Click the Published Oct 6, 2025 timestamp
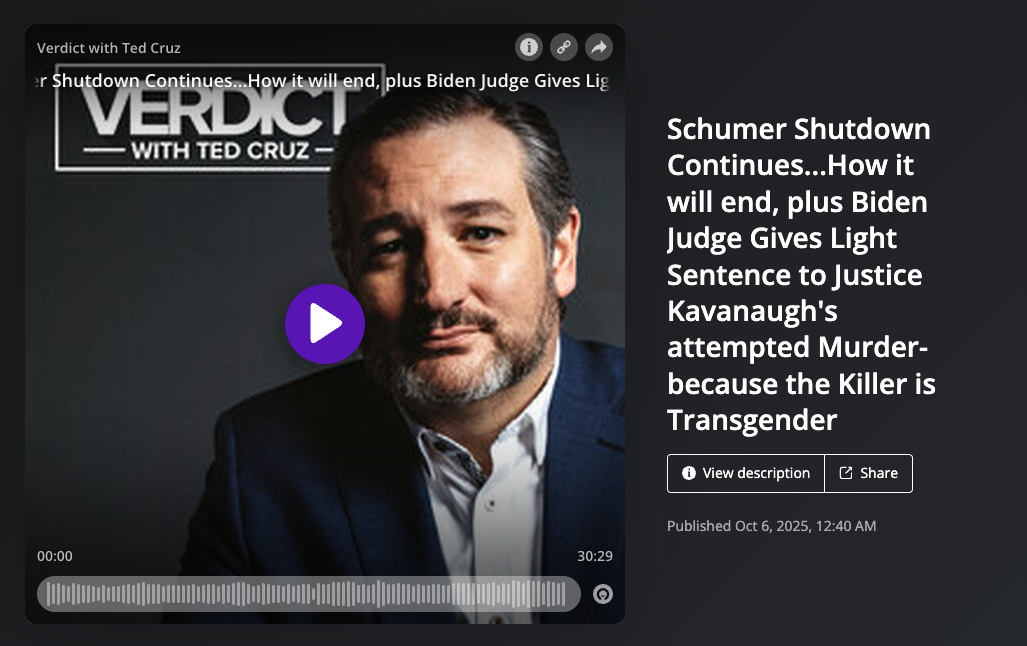This screenshot has width=1027, height=646. 772,526
